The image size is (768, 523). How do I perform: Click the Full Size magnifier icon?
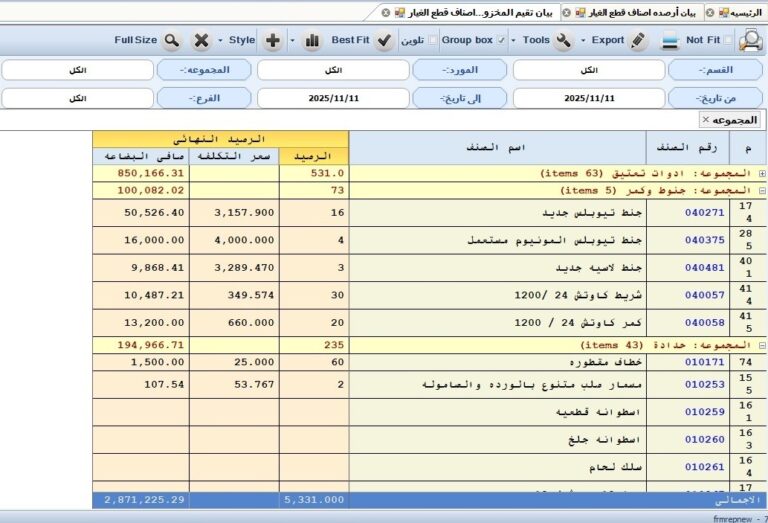pyautogui.click(x=171, y=40)
